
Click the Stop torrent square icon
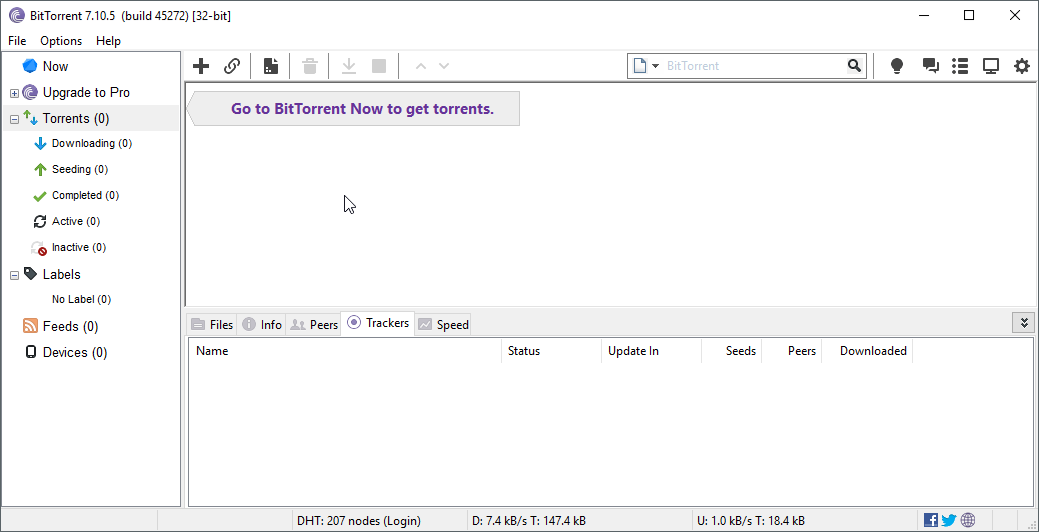point(379,66)
